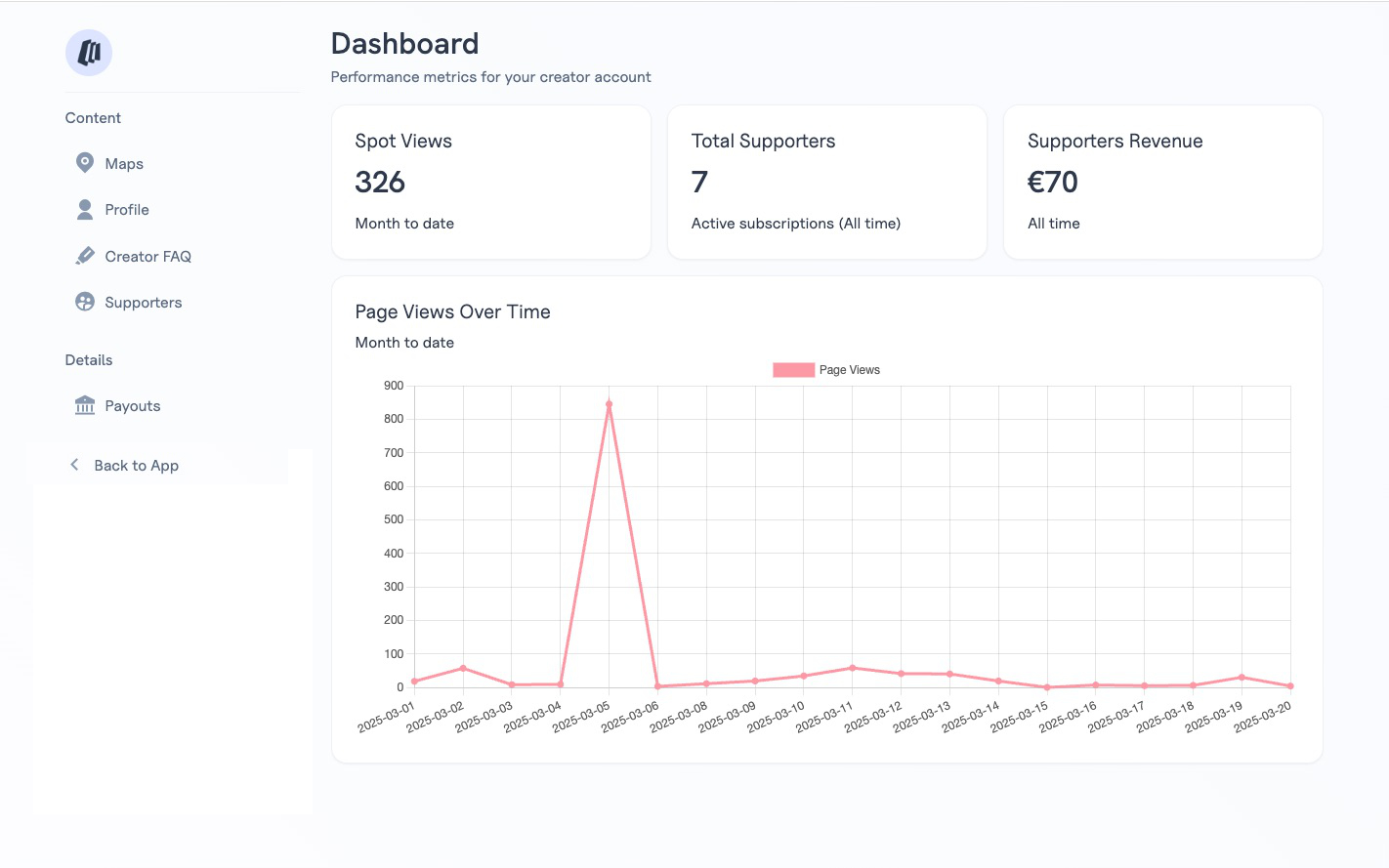The height and width of the screenshot is (868, 1389).
Task: Click the Supporters group icon
Action: [85, 302]
